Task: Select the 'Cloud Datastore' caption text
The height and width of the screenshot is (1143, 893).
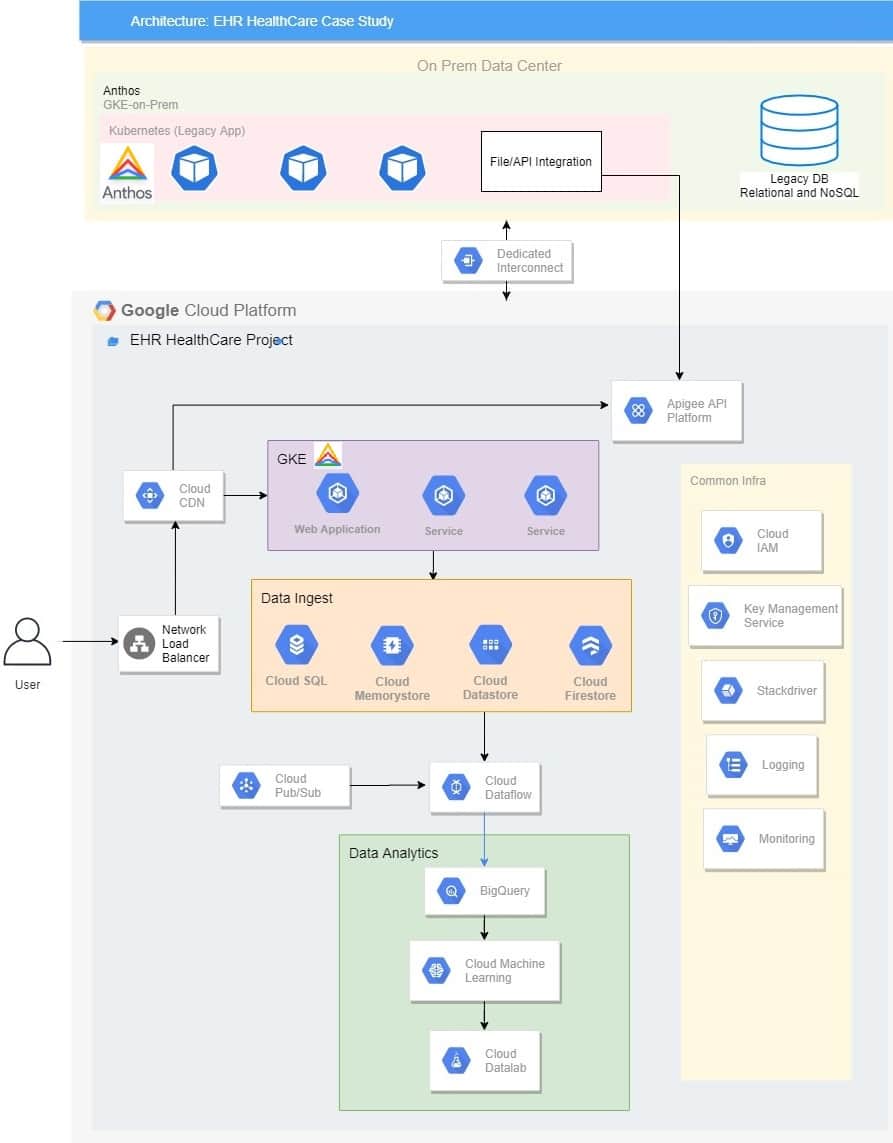Action: (491, 687)
